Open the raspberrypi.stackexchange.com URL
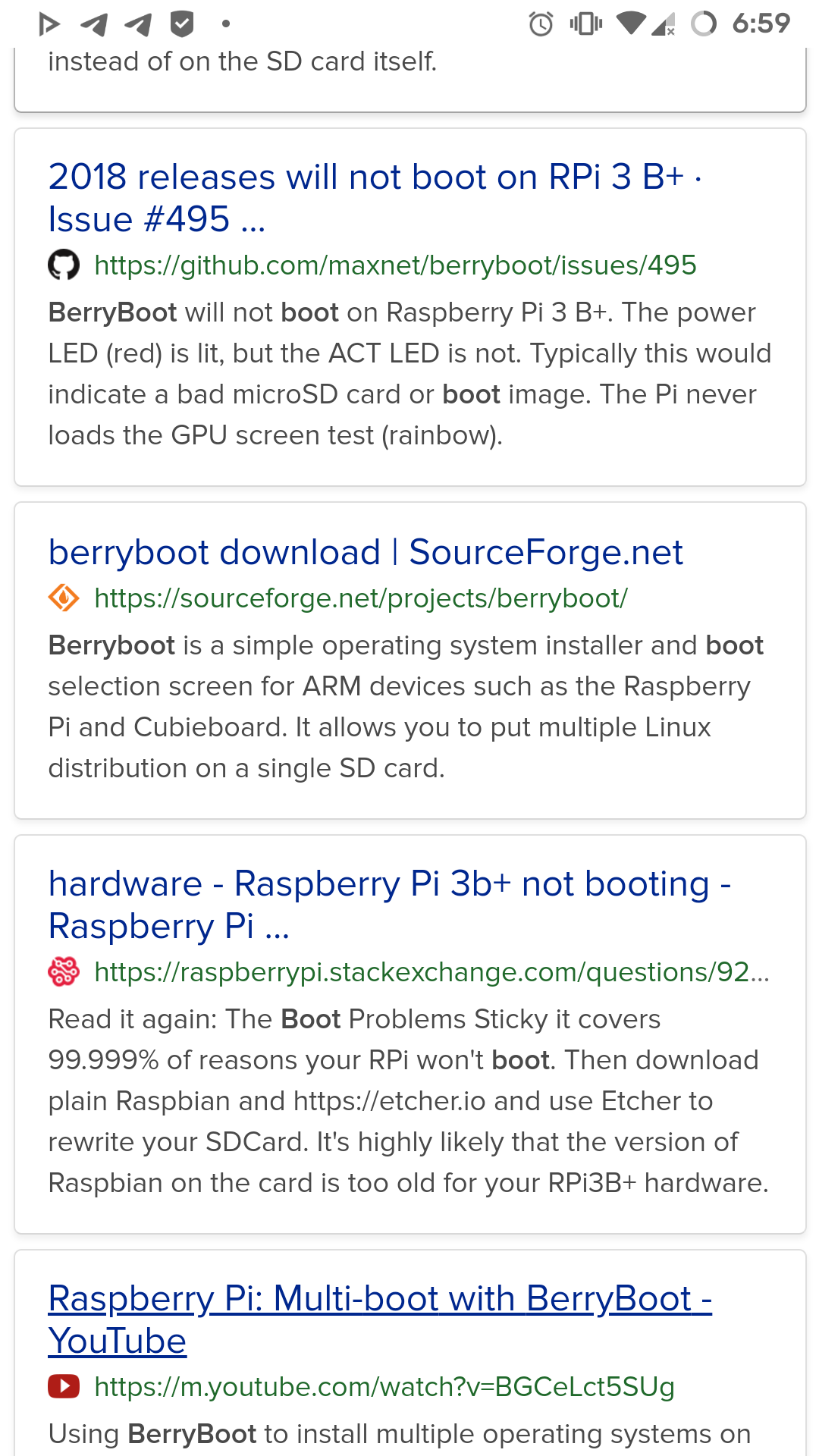The image size is (819, 1456). click(x=431, y=971)
